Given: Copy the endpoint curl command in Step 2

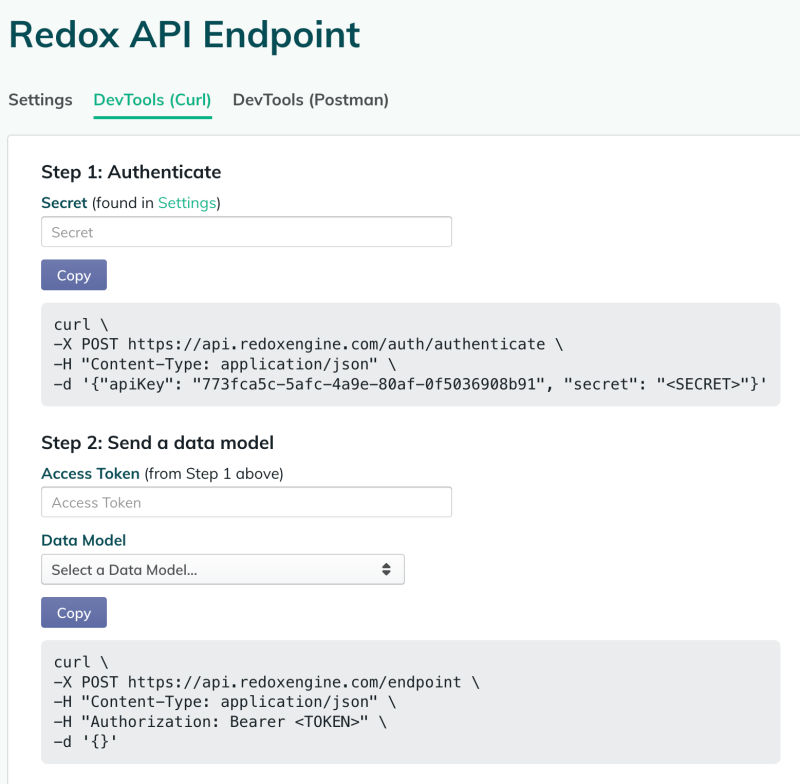Looking at the screenshot, I should point(74,613).
